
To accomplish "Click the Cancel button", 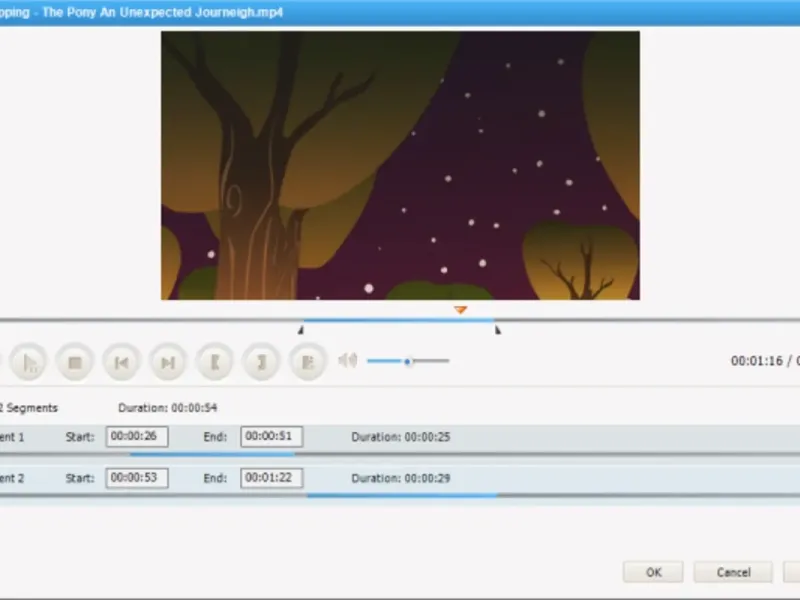I will click(733, 572).
